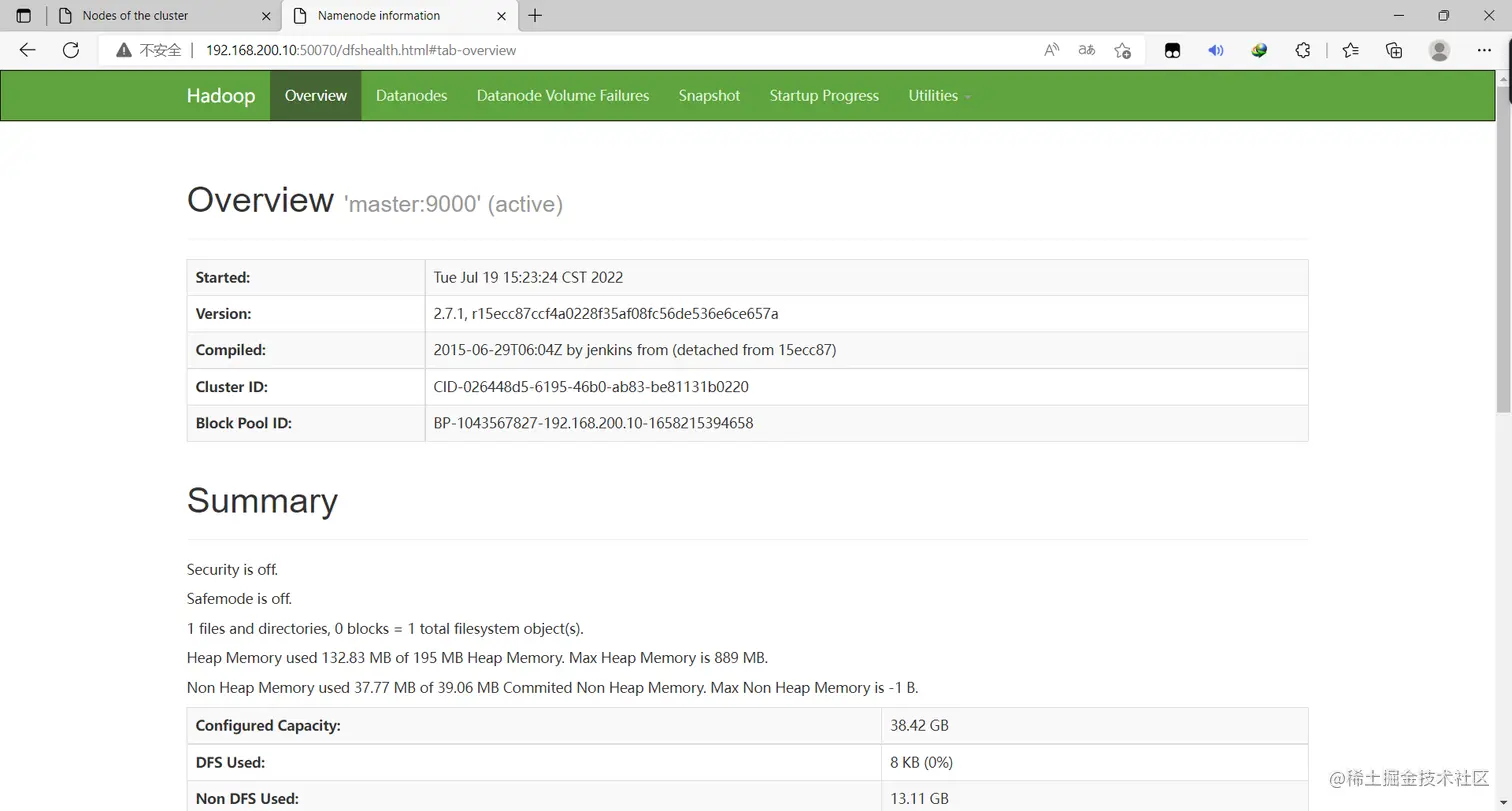Click the 'Non DFS Used:' row label

click(x=247, y=799)
